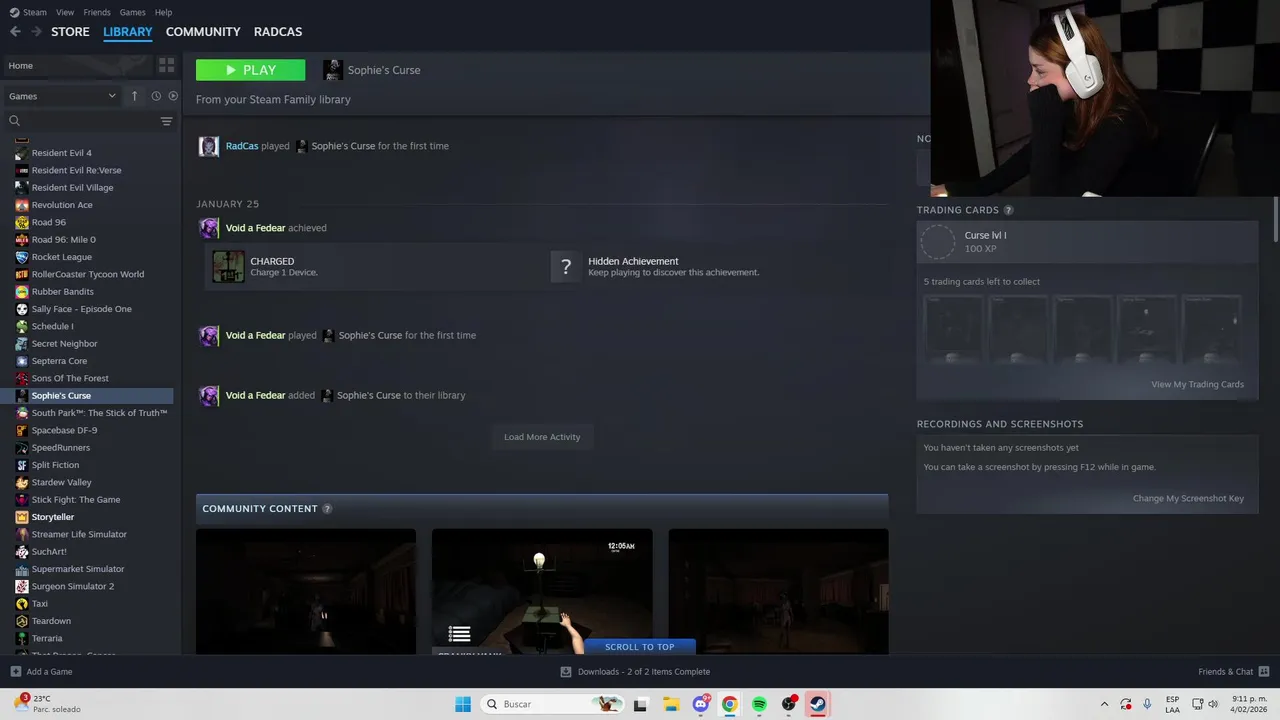Click the CHARGED achievement icon
The width and height of the screenshot is (1280, 720).
coord(228,266)
